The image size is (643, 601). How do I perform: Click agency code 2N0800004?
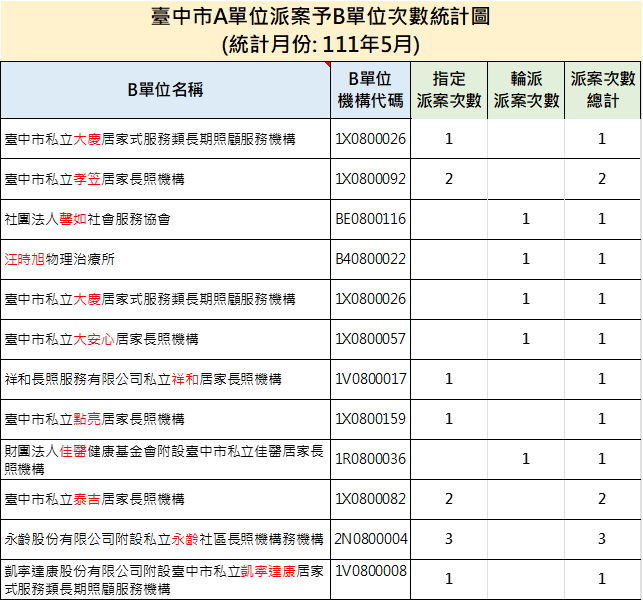pyautogui.click(x=370, y=539)
